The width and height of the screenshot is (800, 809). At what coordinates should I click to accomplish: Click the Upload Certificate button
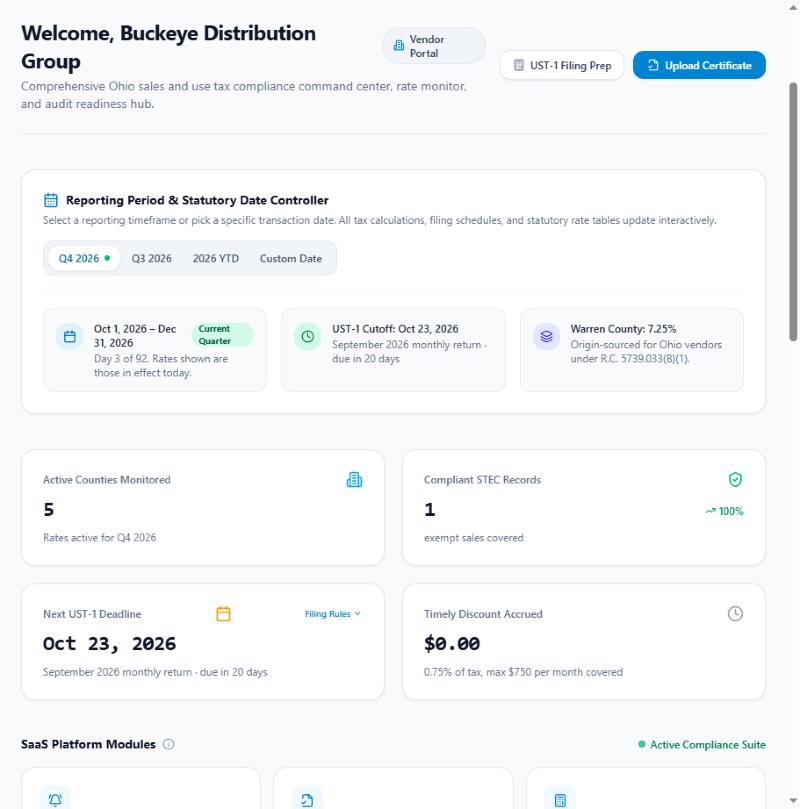coord(699,66)
